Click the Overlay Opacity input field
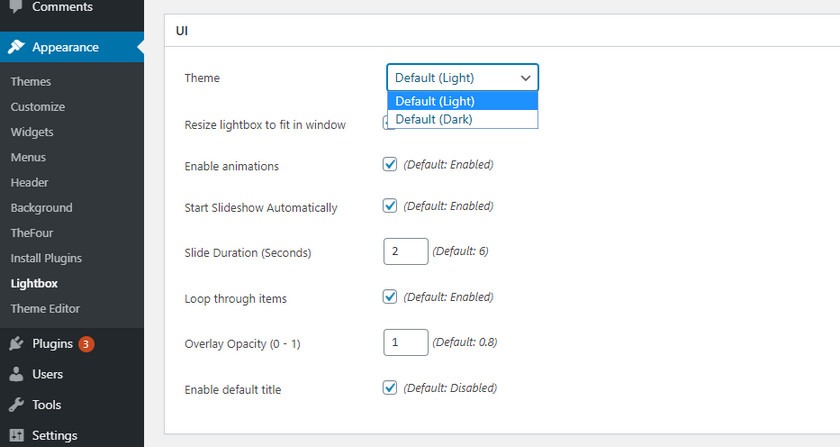Viewport: 840px width, 447px height. click(x=405, y=343)
